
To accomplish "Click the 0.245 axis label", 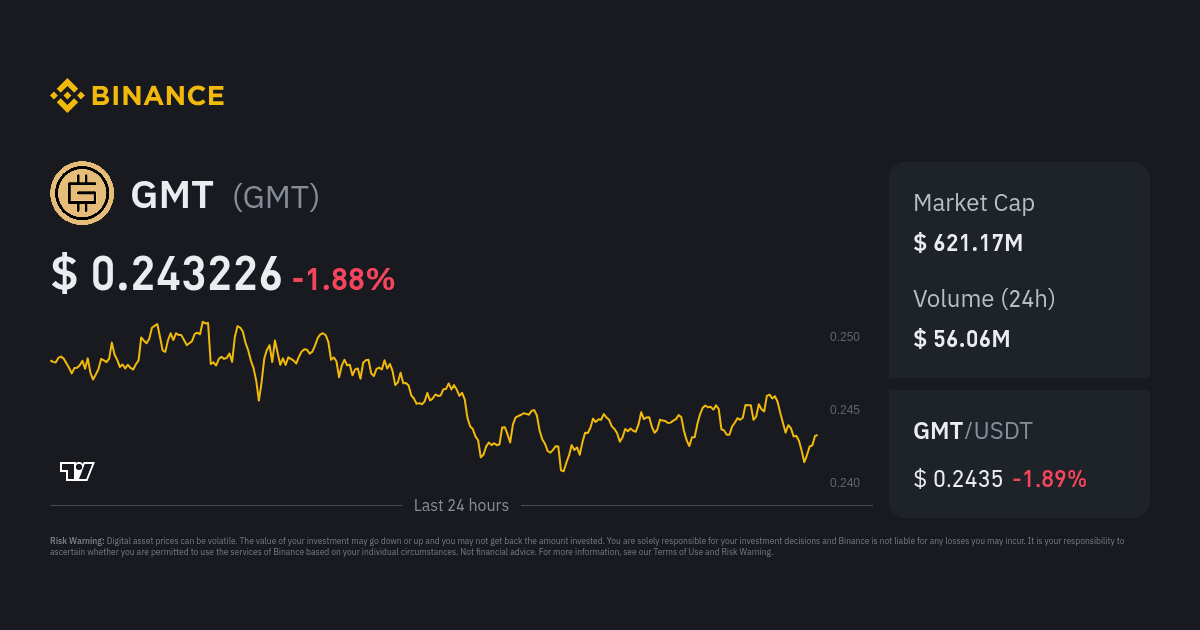I will 844,410.
